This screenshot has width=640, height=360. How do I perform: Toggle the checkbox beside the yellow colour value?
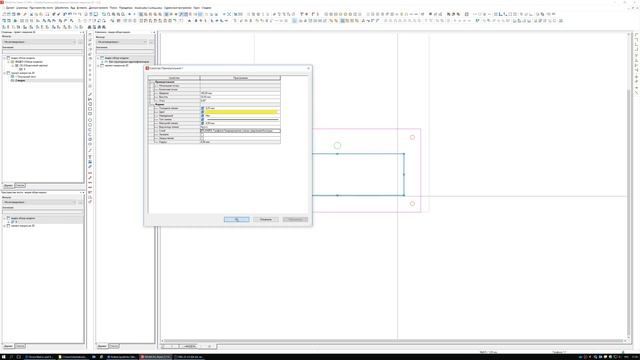[x=202, y=112]
